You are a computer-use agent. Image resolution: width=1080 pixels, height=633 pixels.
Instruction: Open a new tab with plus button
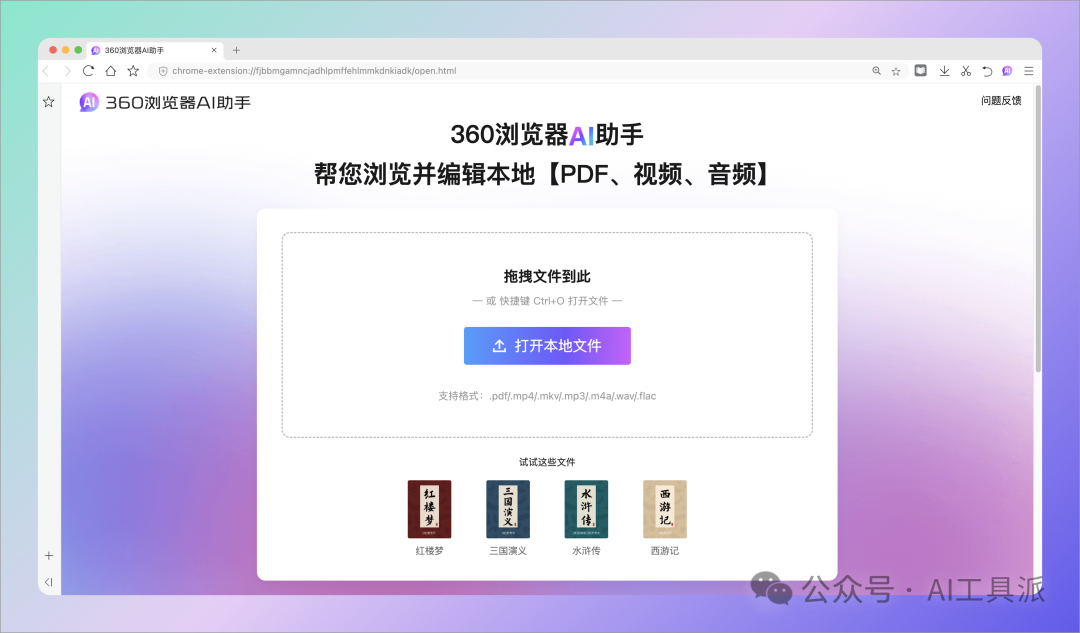click(x=236, y=50)
